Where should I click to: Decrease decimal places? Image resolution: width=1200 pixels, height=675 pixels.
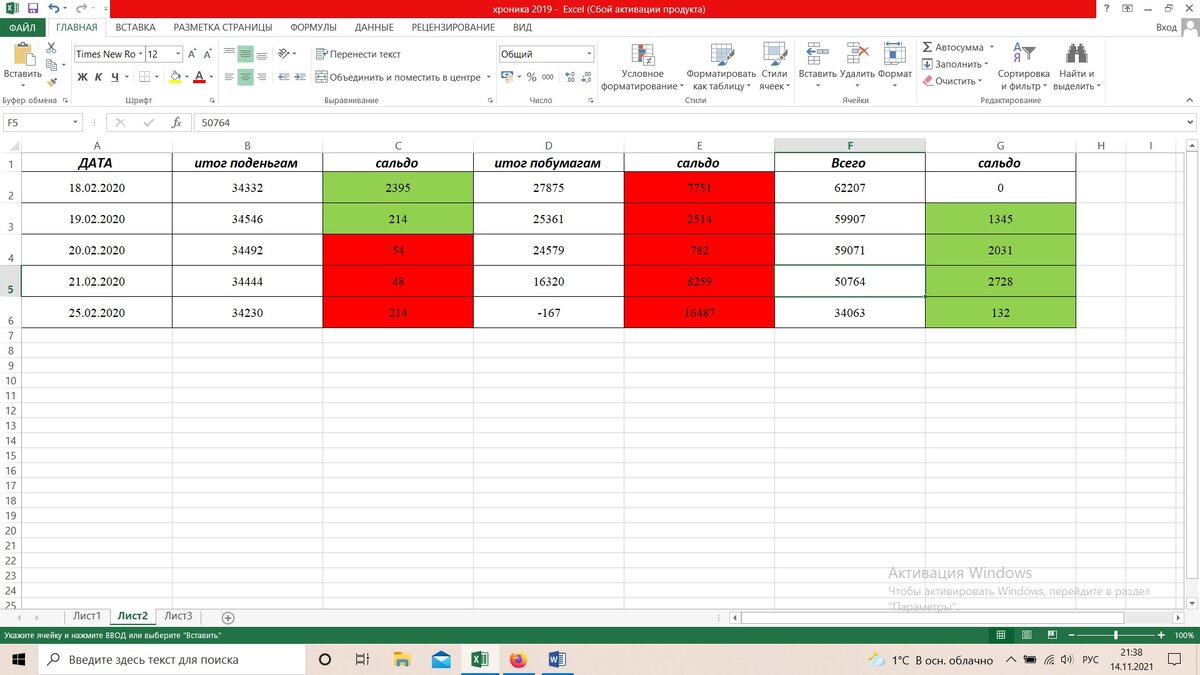coord(585,77)
